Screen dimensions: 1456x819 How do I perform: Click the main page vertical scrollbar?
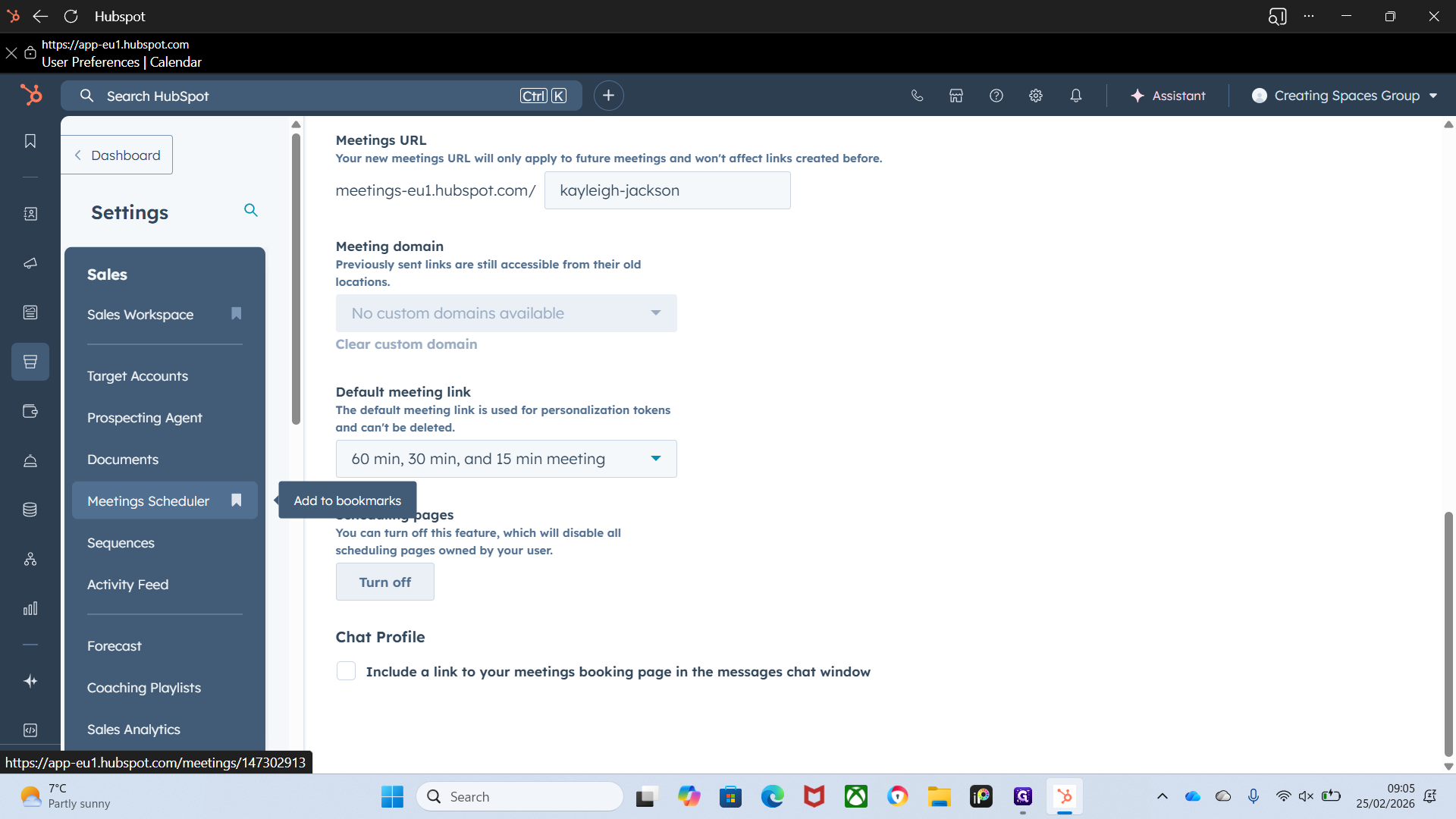point(1448,634)
